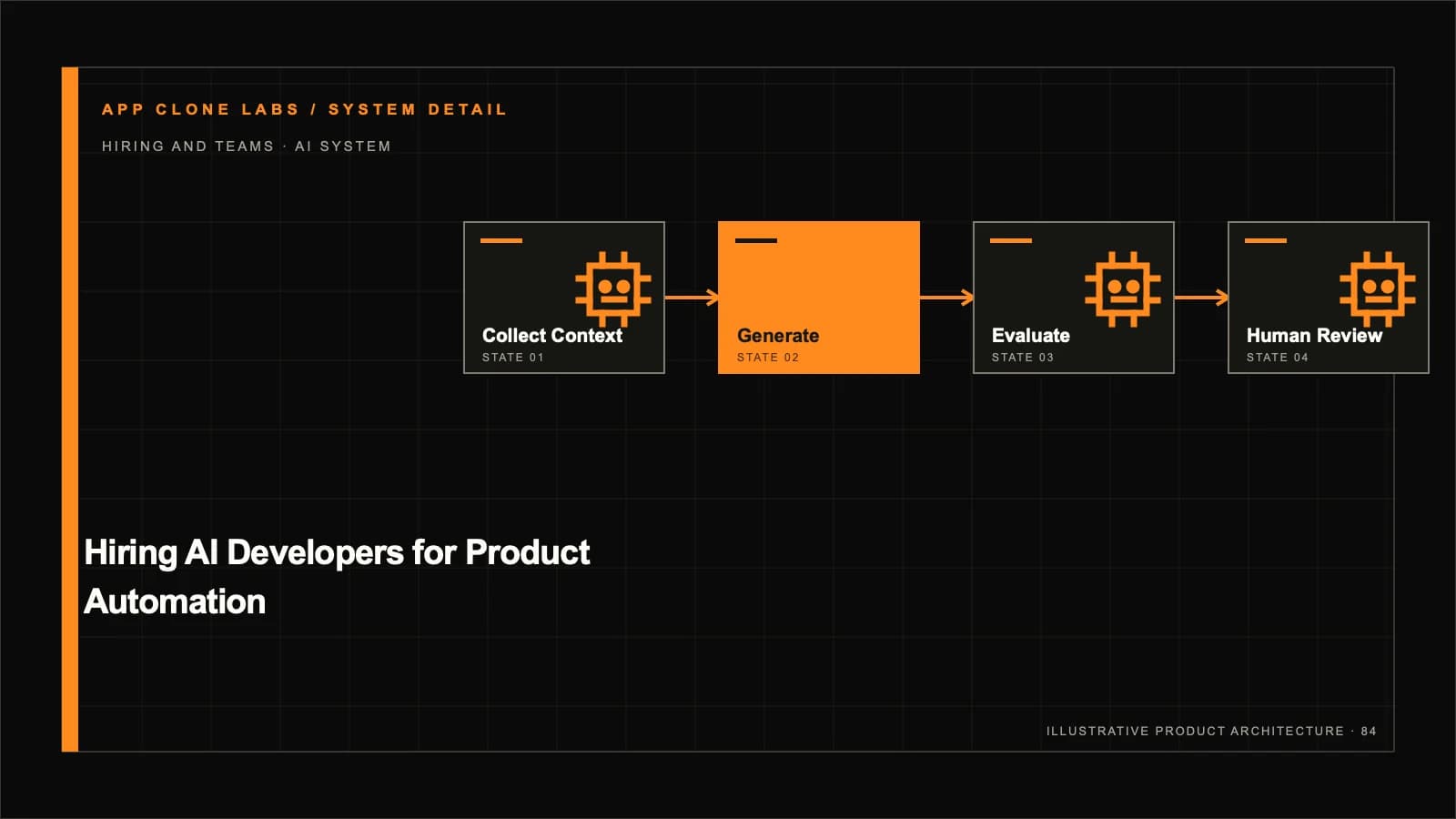1456x819 pixels.
Task: Click the STATE 03 label
Action: [1023, 358]
